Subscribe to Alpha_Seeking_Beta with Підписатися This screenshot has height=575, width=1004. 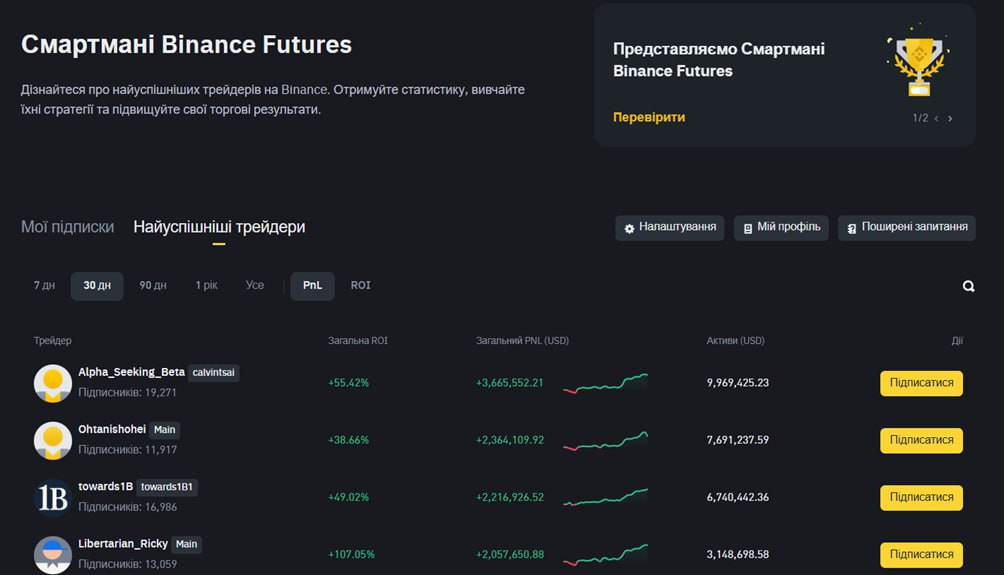click(x=921, y=383)
